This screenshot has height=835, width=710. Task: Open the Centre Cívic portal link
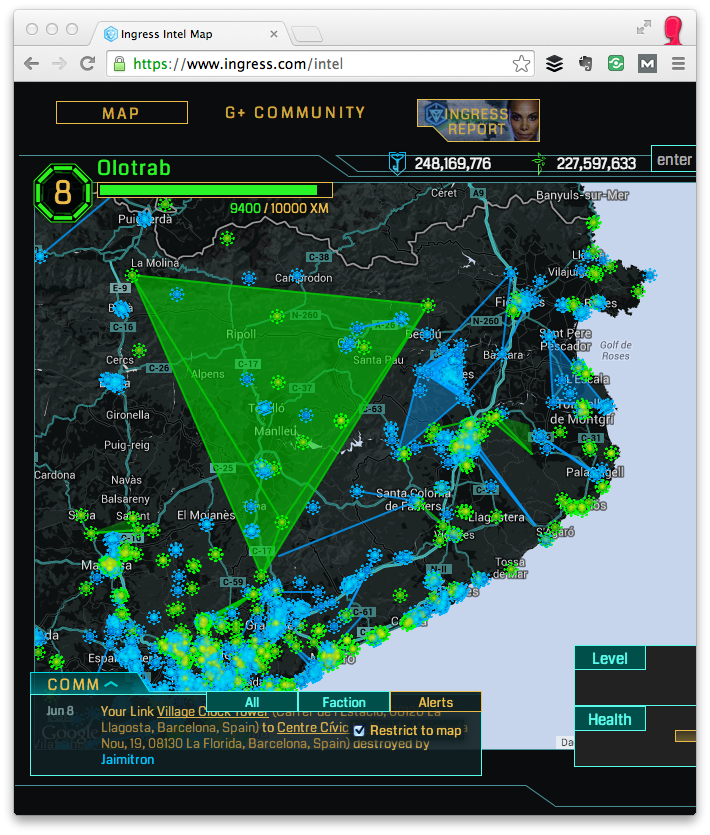point(313,727)
